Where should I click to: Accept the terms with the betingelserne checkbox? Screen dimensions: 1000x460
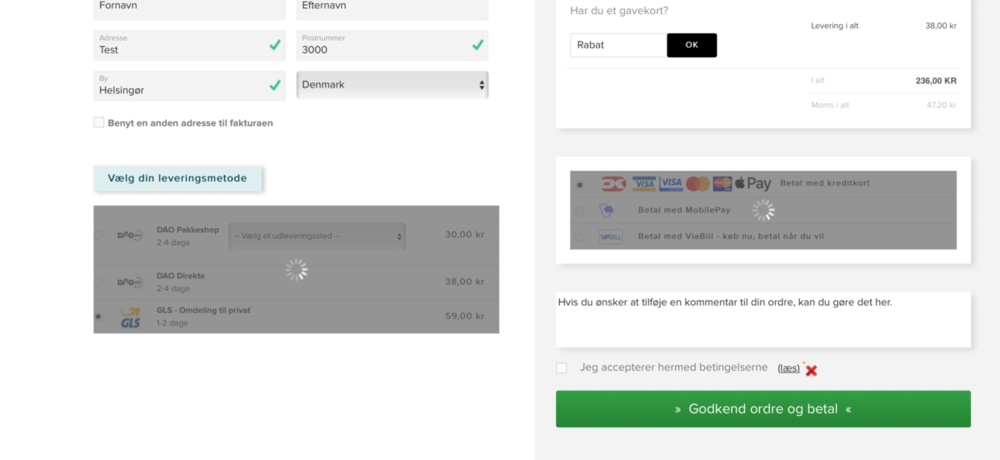(x=561, y=368)
